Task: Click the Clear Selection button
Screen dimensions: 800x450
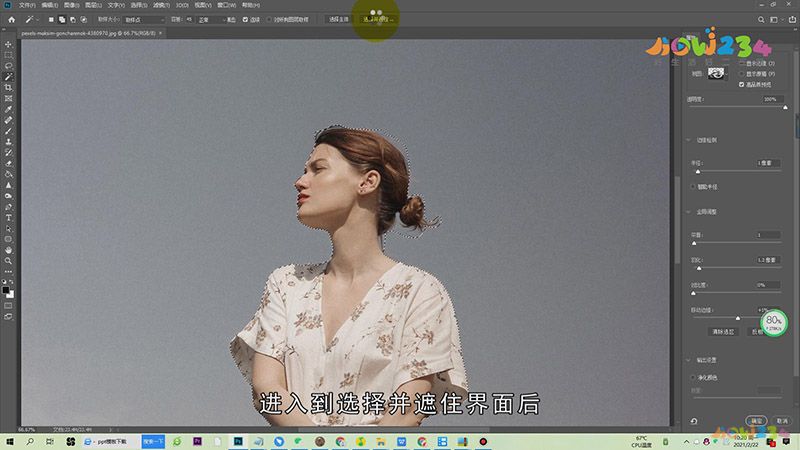Action: [x=723, y=332]
